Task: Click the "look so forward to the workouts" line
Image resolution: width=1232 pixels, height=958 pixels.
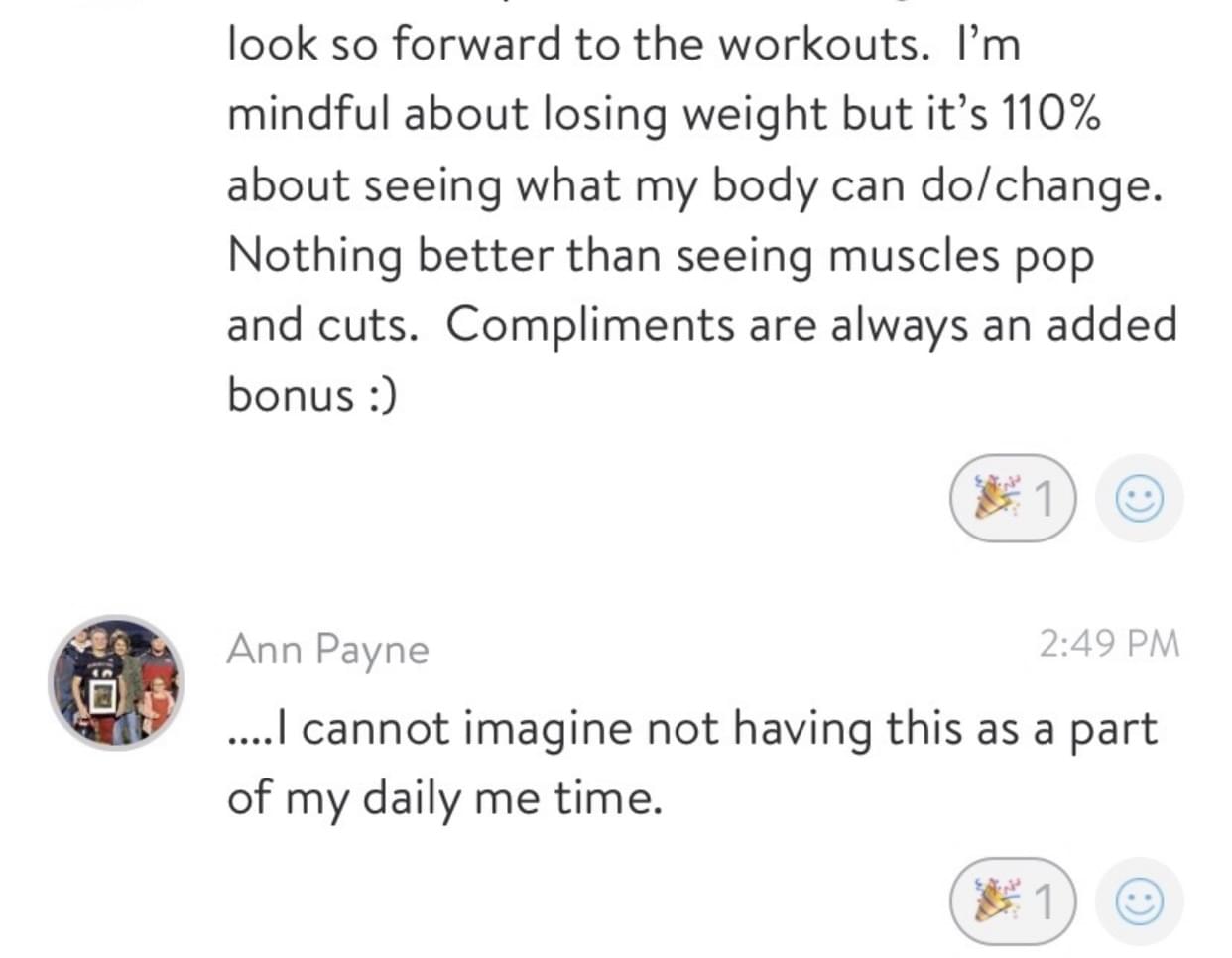Action: [624, 44]
